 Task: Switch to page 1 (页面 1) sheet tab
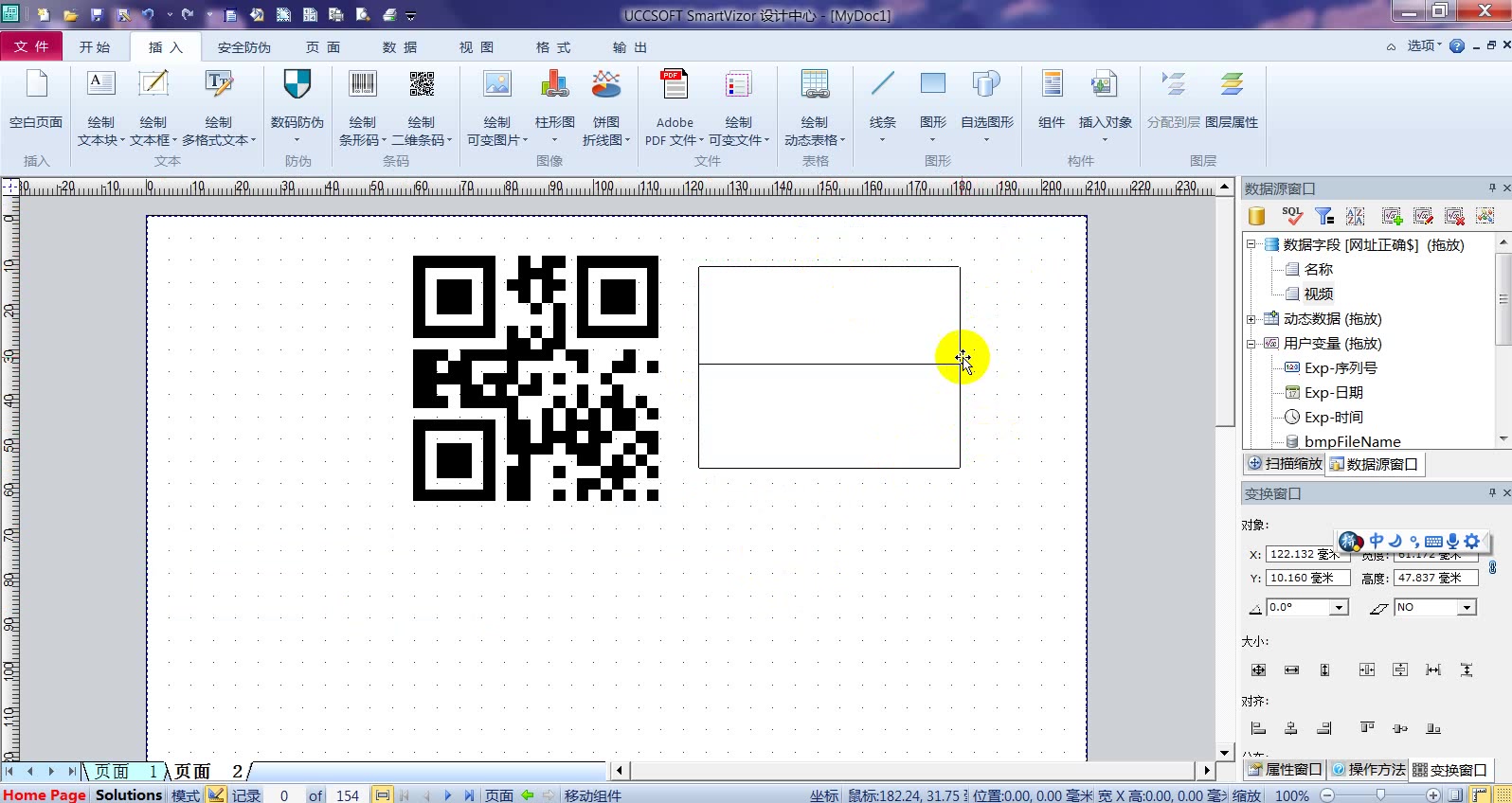(125, 772)
